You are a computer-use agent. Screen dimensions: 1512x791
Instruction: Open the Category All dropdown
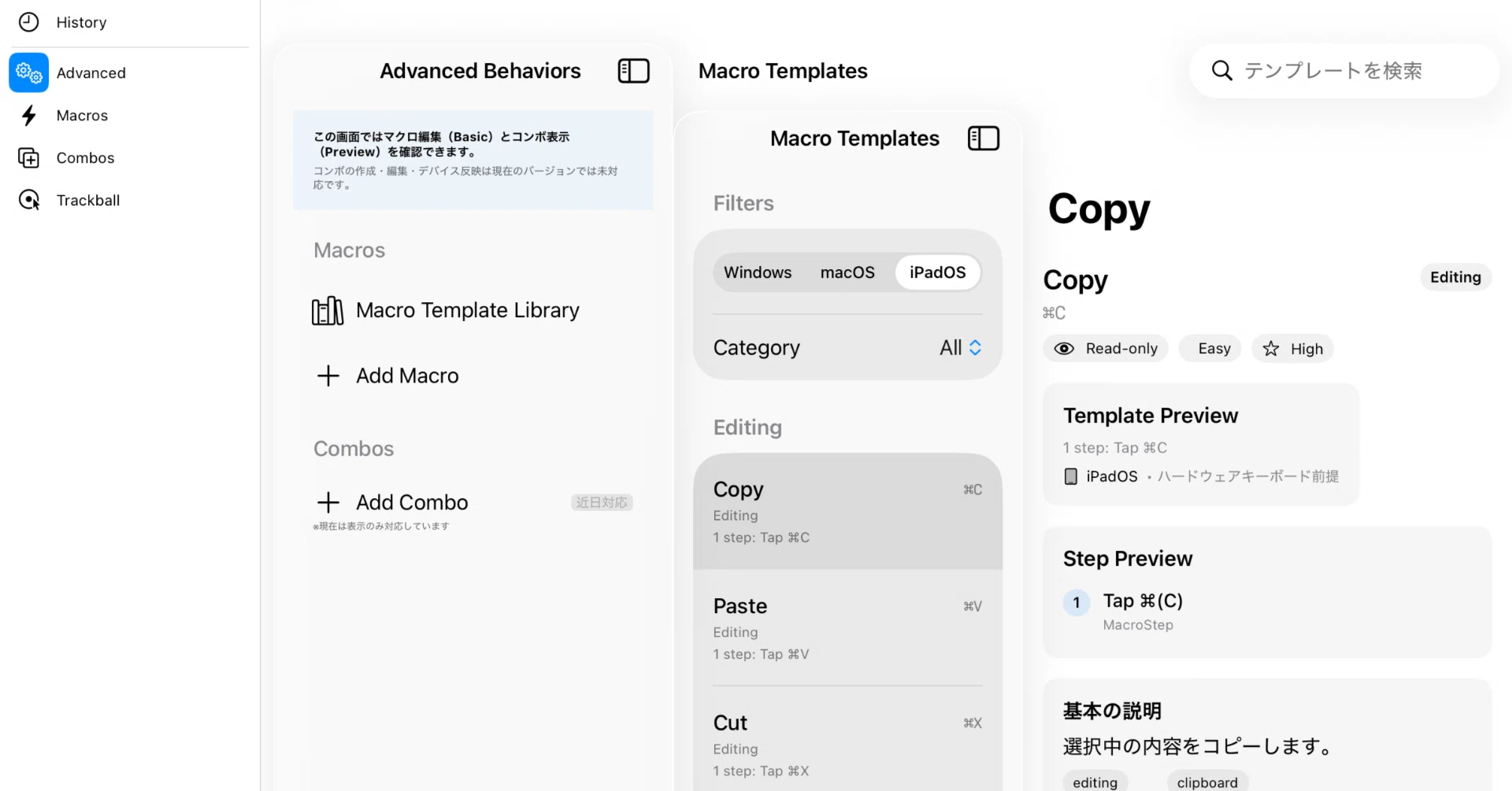pos(960,348)
